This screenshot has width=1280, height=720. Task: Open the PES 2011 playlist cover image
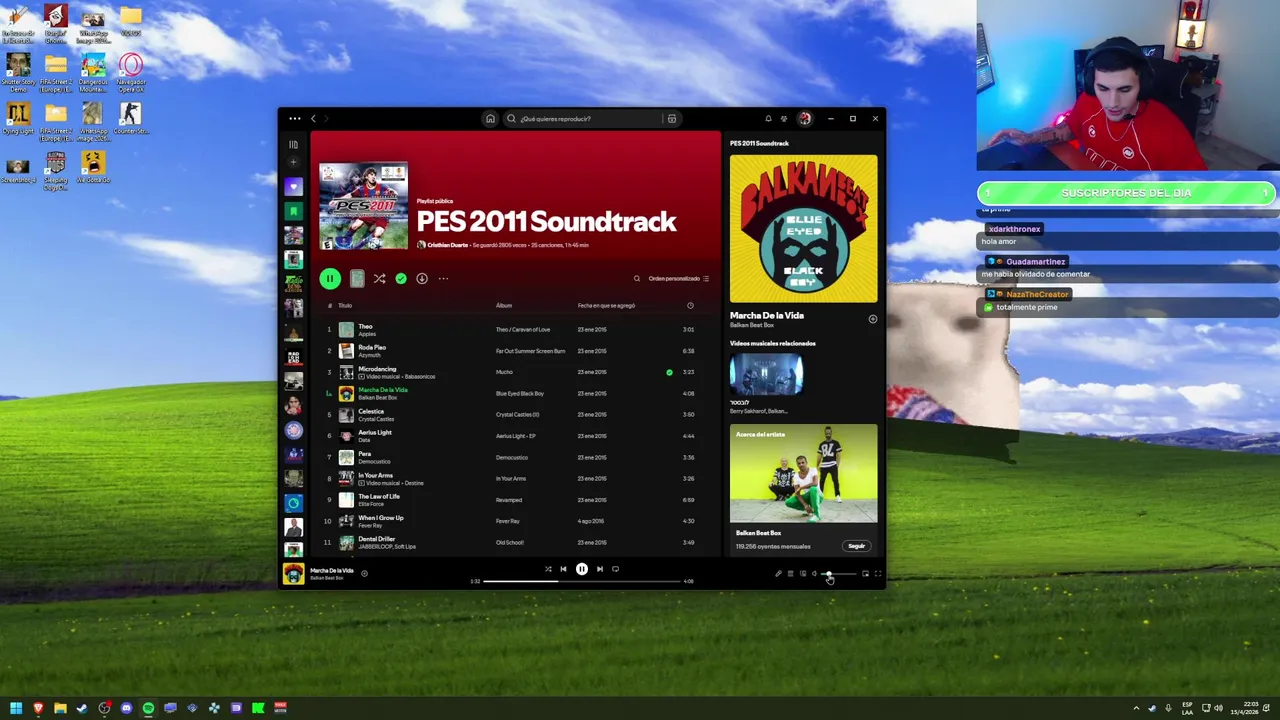364,206
